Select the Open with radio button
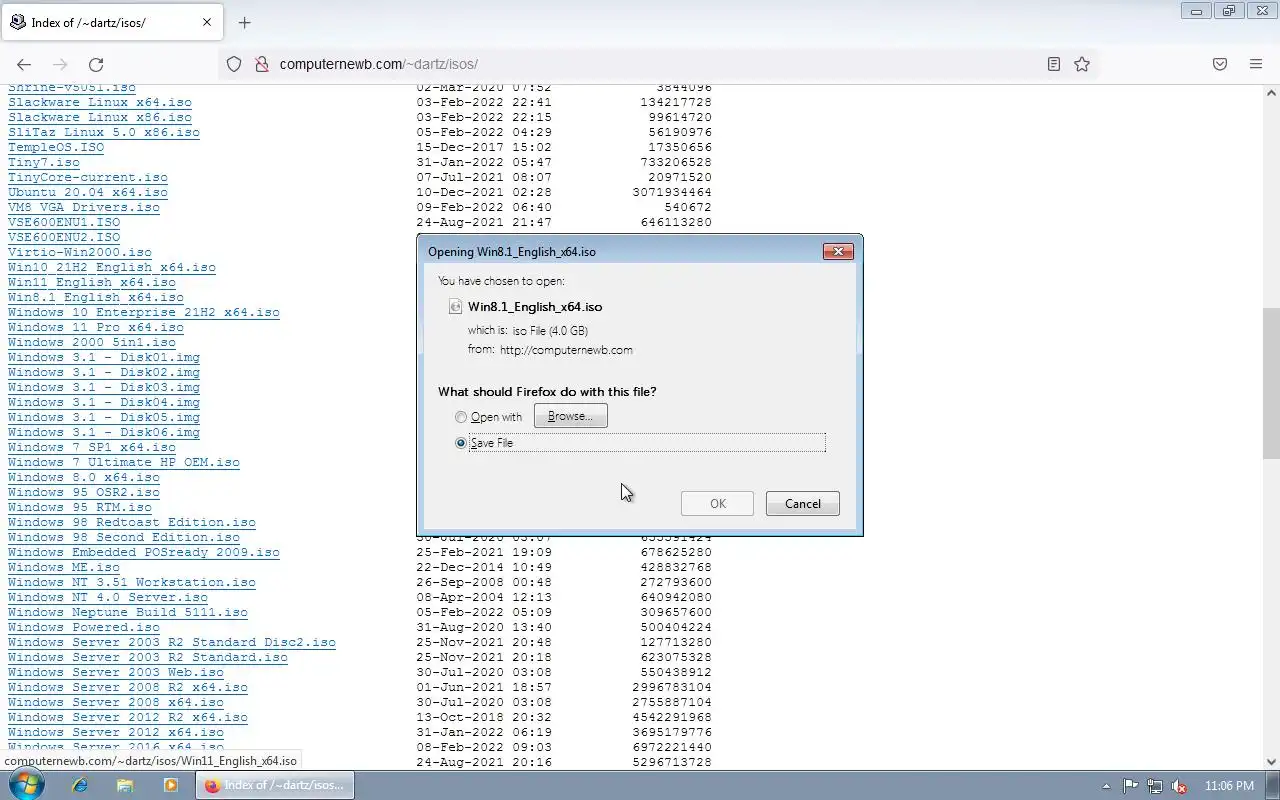This screenshot has height=800, width=1280. pos(461,417)
